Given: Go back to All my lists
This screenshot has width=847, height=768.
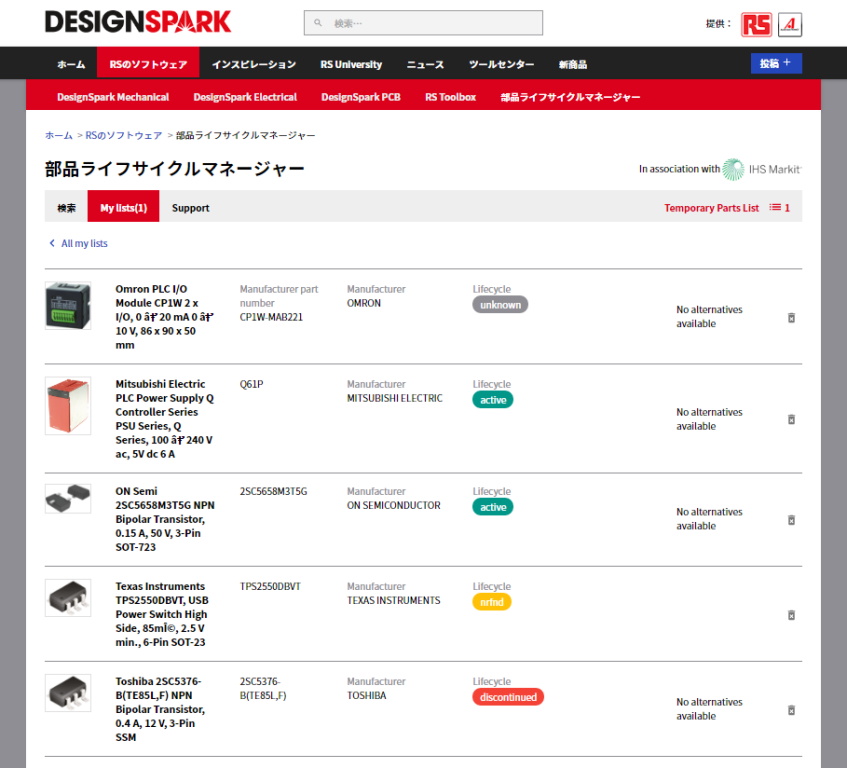Looking at the screenshot, I should tap(78, 243).
